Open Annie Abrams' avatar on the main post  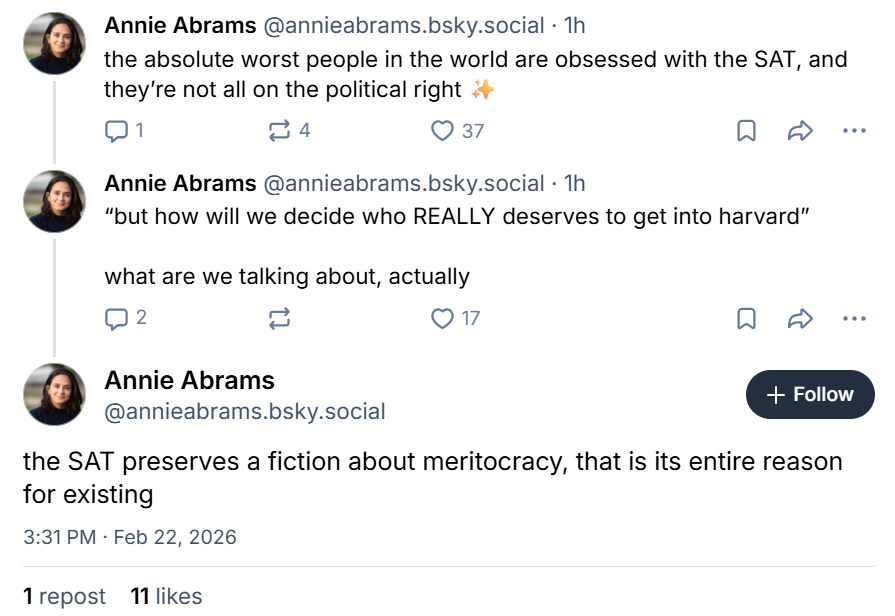click(x=54, y=395)
